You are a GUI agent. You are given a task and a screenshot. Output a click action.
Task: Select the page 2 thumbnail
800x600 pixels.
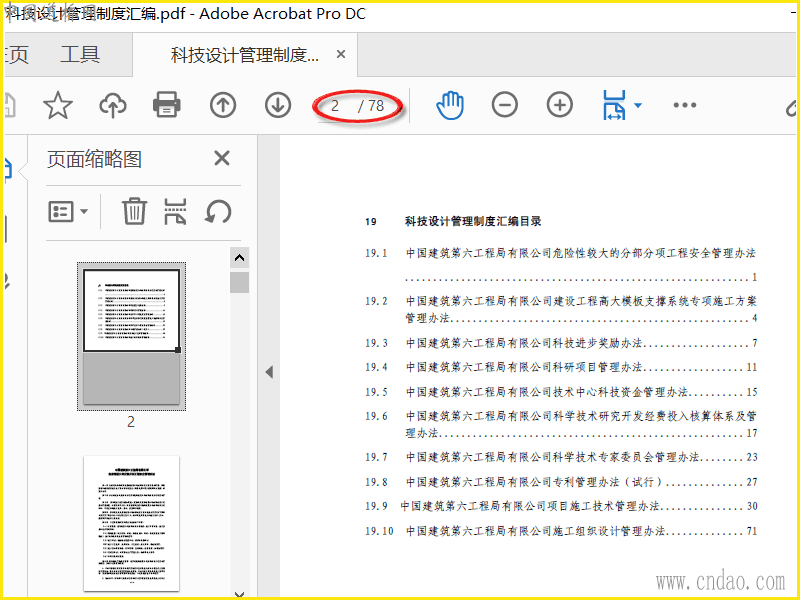click(x=131, y=337)
